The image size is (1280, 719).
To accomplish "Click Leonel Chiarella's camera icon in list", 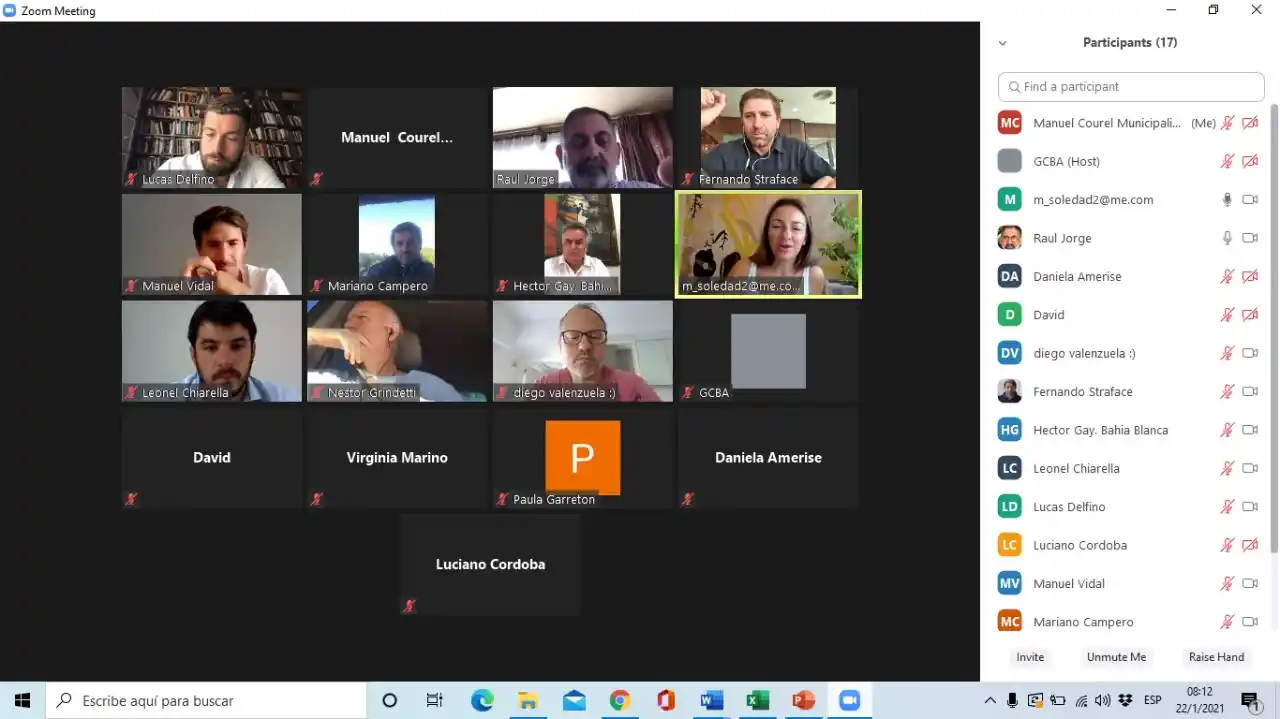I will [x=1249, y=469].
